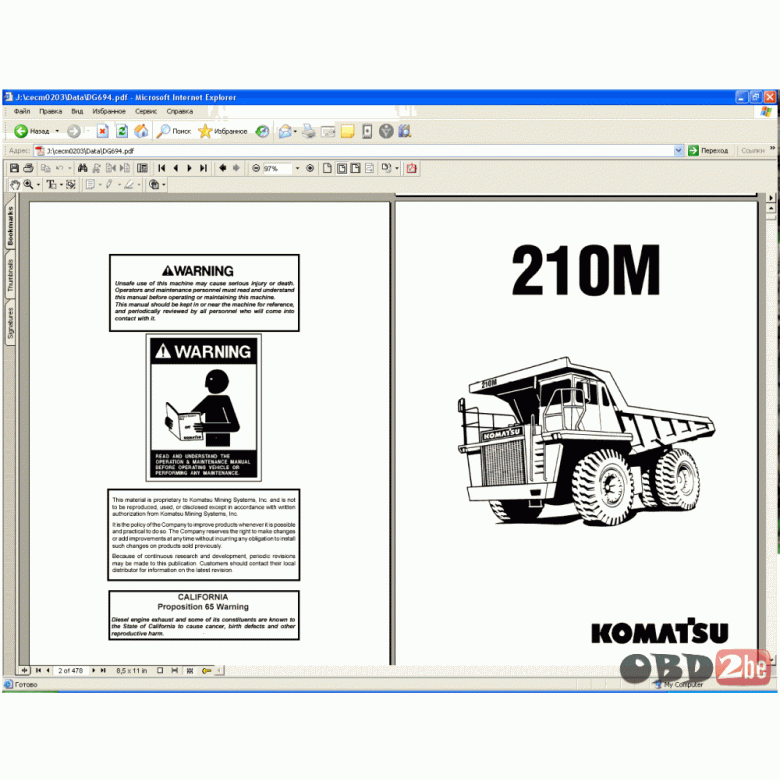Click the yellow key security icon

click(206, 671)
